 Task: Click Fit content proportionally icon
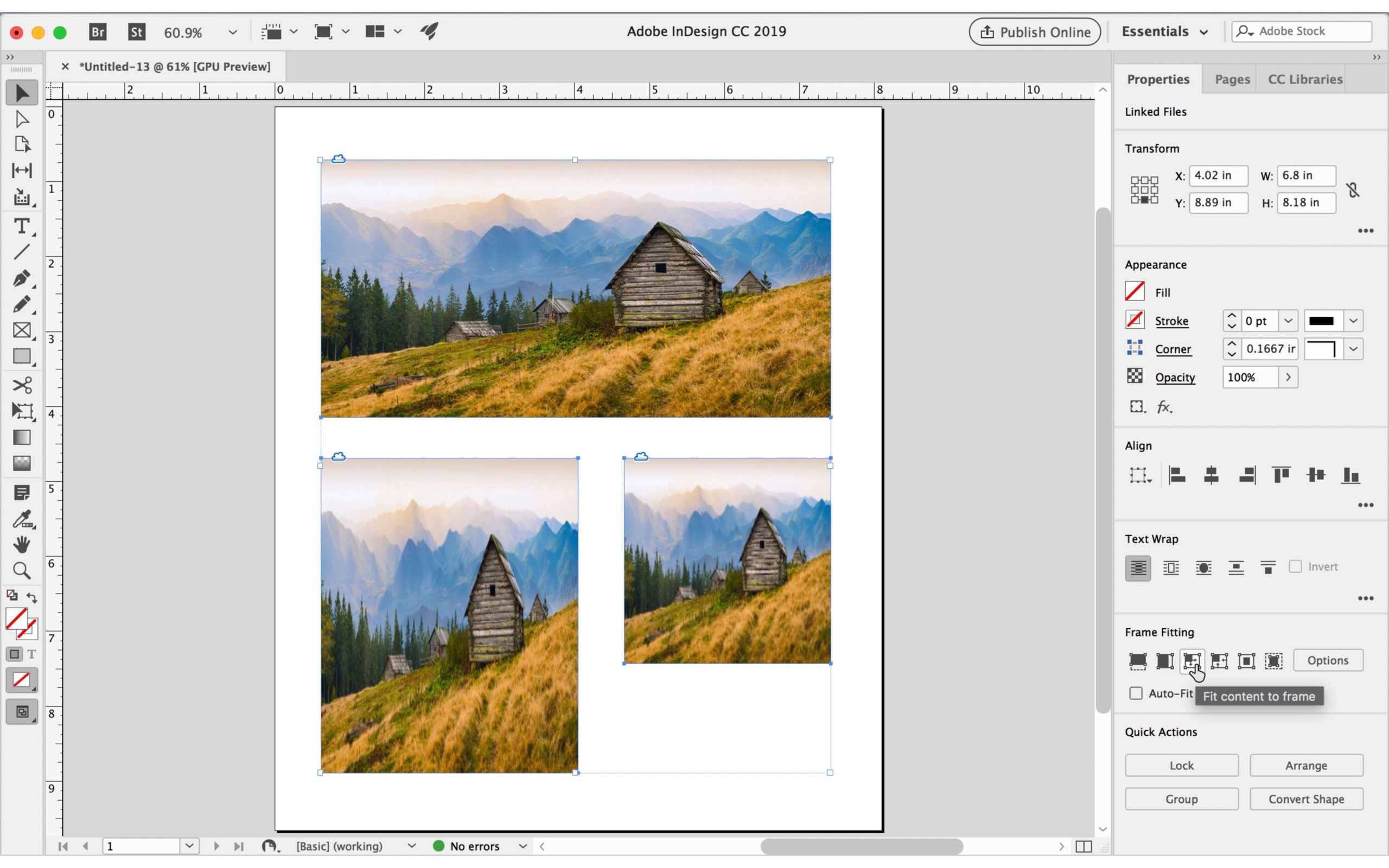1165,661
